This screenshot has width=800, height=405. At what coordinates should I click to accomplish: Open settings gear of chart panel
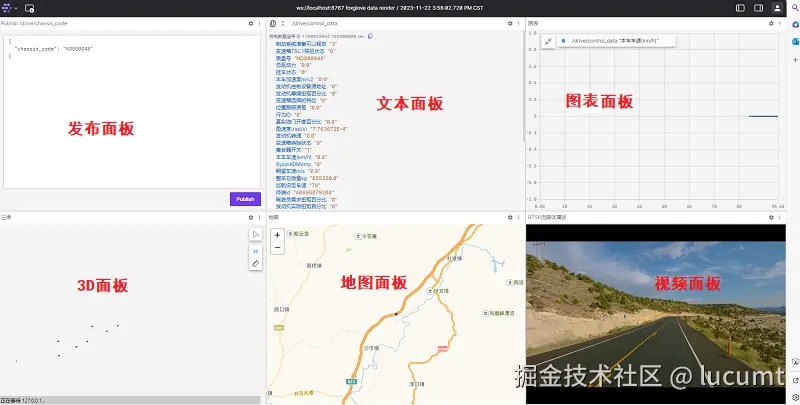click(771, 23)
